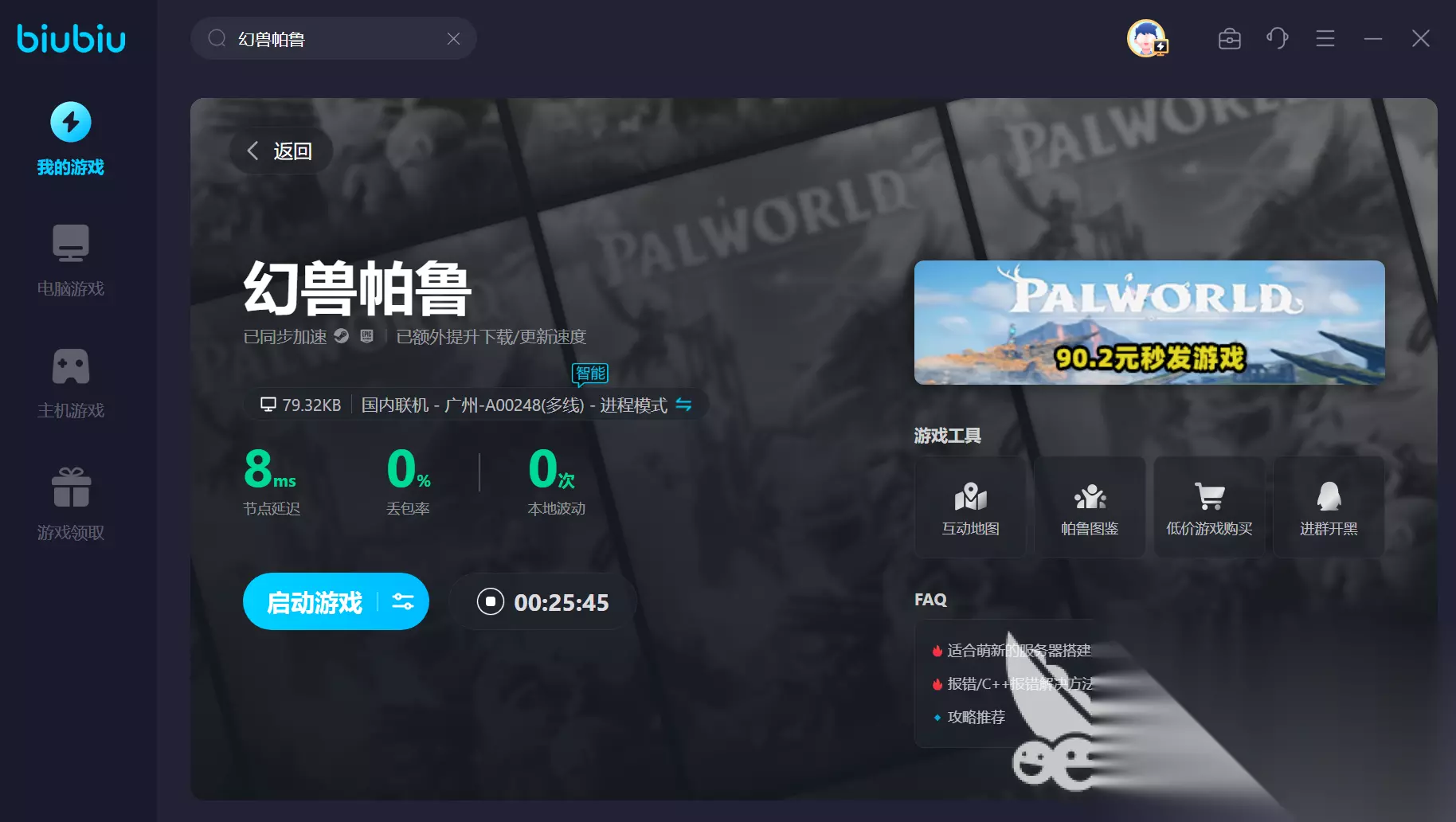Screen dimensions: 1456x822
Task: Click the FAQ section heading
Action: (x=930, y=600)
